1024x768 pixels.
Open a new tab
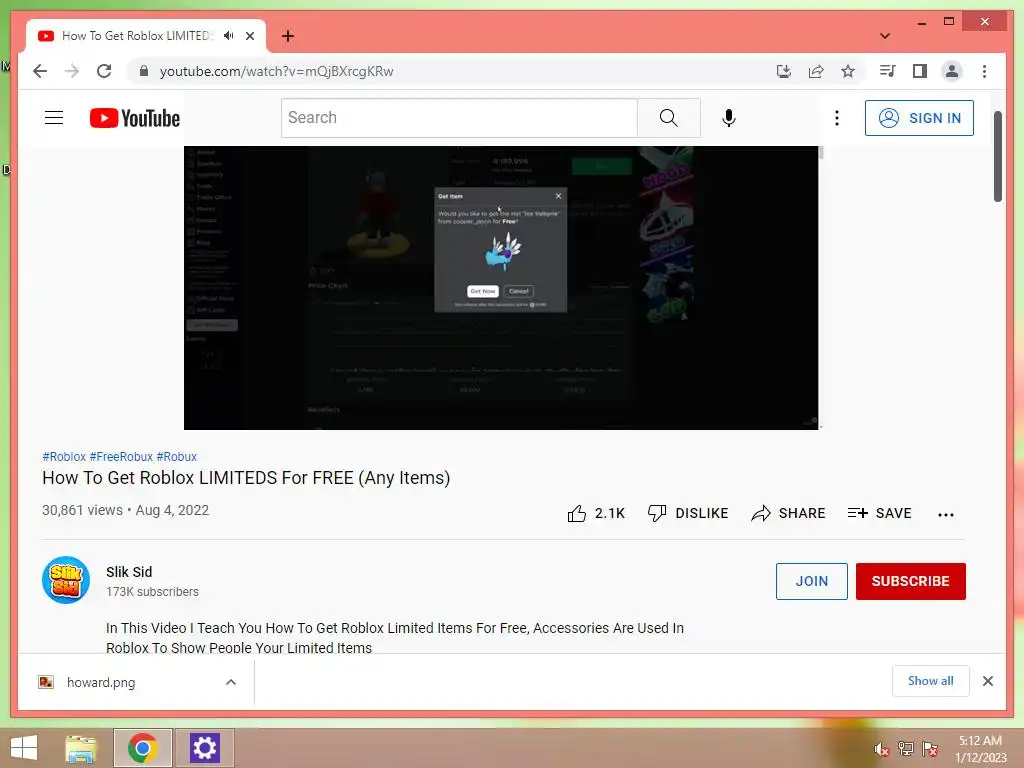point(288,36)
